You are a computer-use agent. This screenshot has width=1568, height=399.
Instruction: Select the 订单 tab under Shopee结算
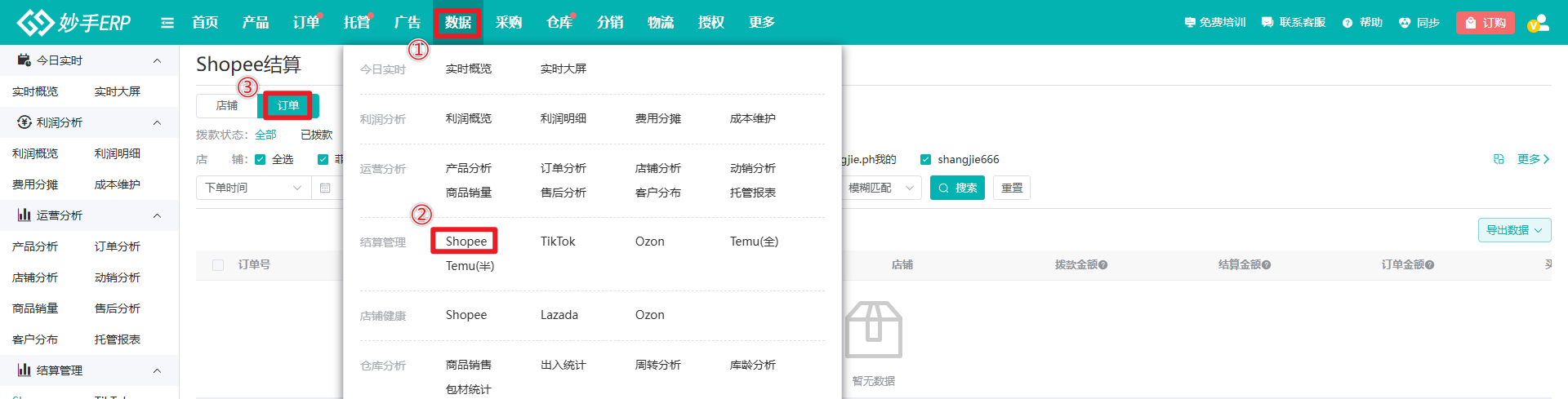288,106
